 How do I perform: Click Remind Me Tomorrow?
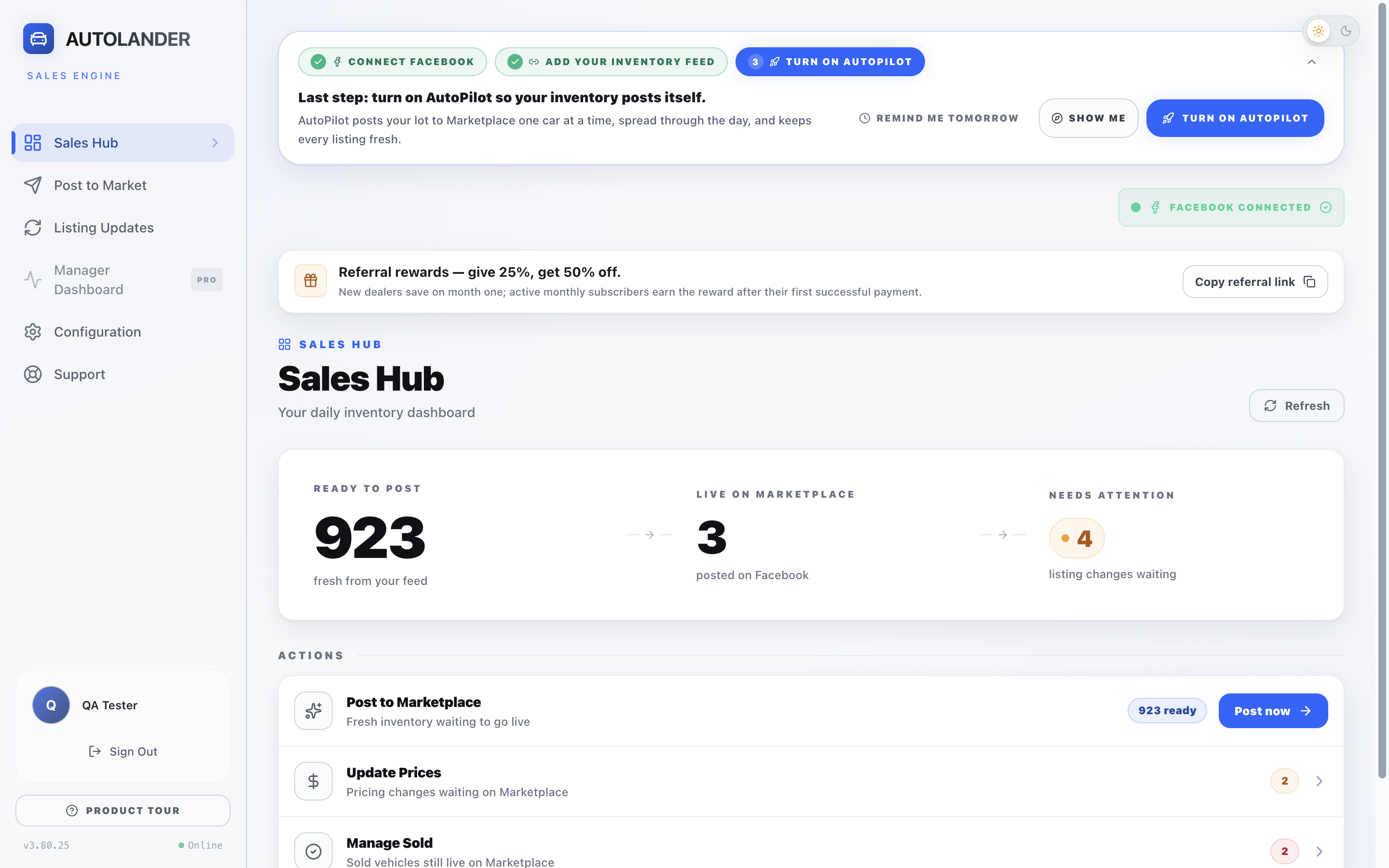939,118
